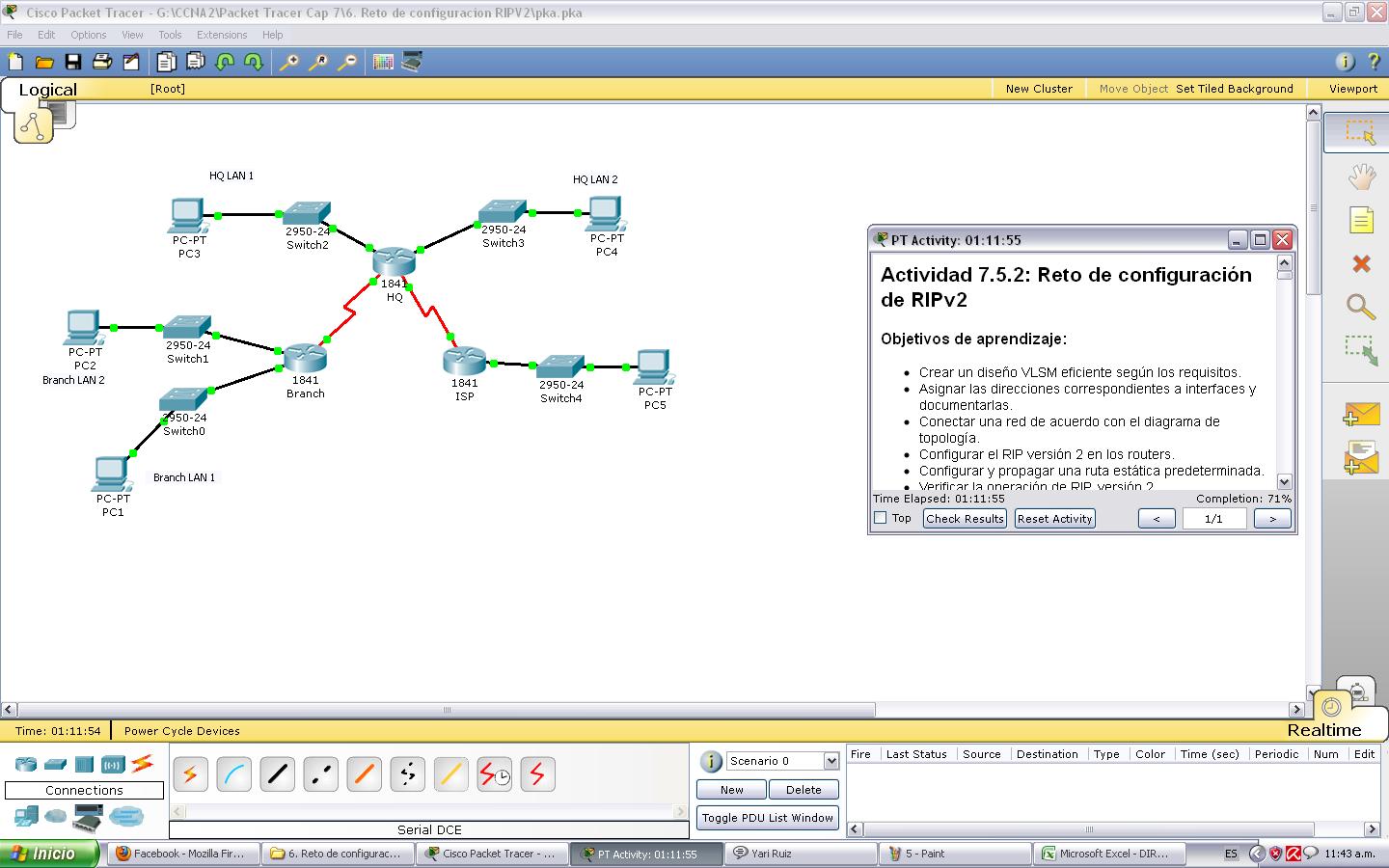Pick the Place Note tool
This screenshot has height=868, width=1389.
coord(1360,220)
